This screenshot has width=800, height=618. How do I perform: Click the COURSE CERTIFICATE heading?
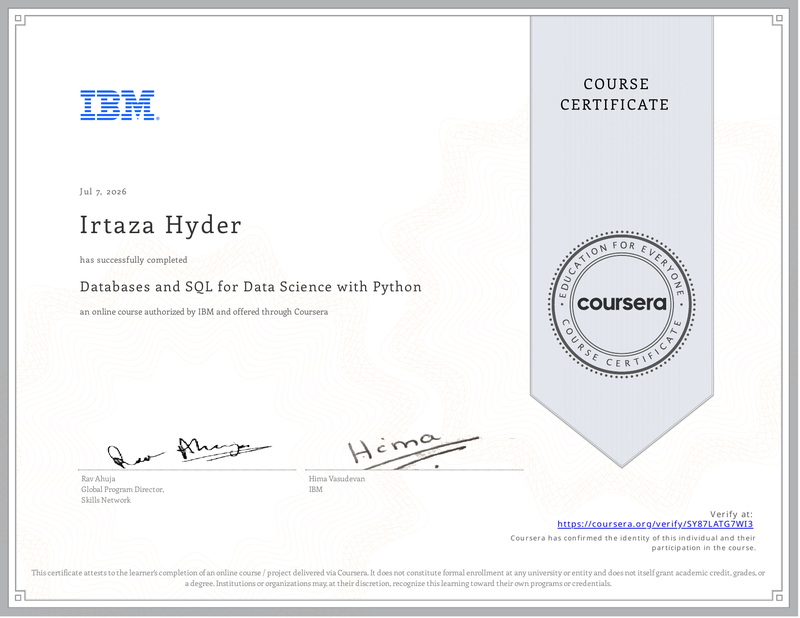(614, 94)
